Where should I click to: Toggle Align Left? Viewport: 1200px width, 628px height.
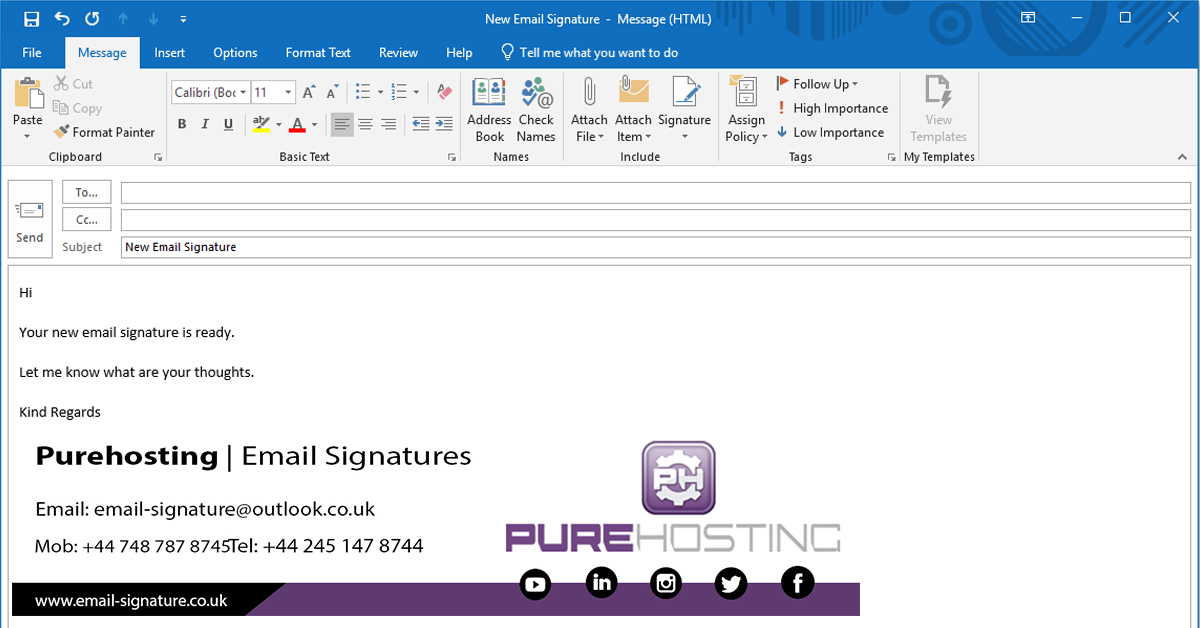(x=342, y=124)
